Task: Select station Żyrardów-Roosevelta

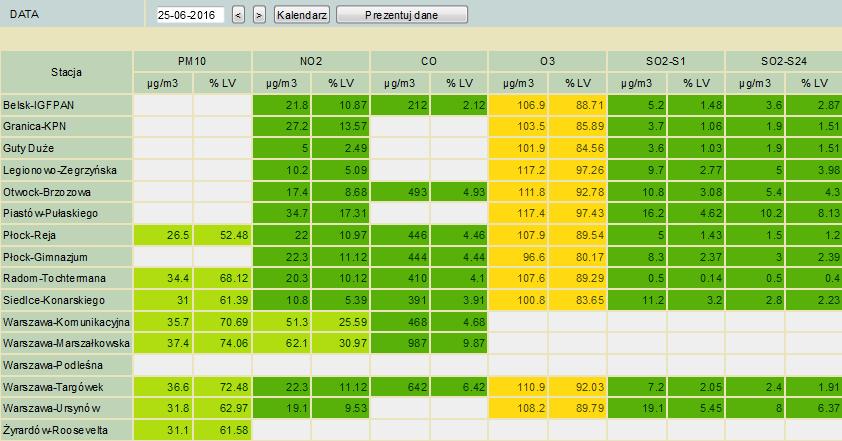Action: pyautogui.click(x=67, y=430)
